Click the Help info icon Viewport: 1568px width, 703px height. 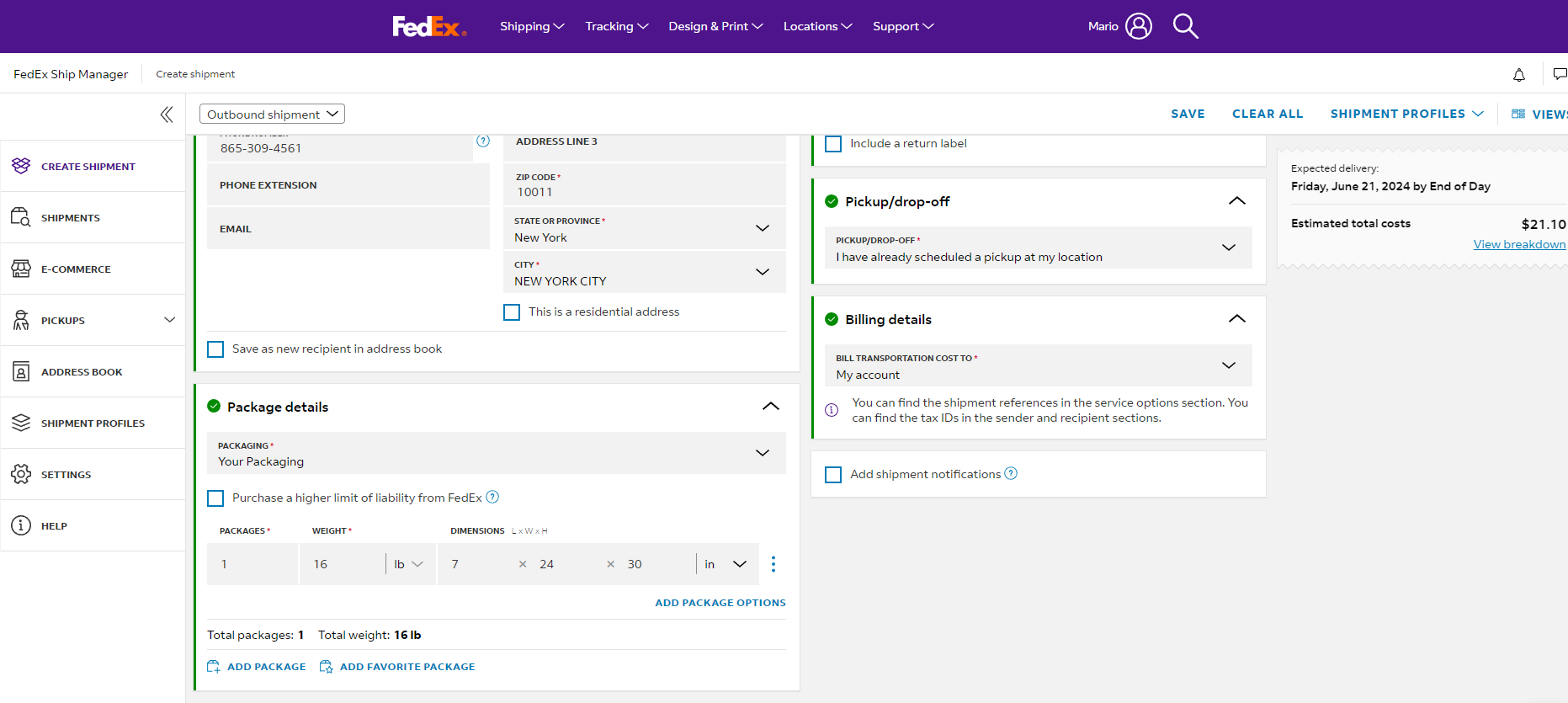(21, 525)
